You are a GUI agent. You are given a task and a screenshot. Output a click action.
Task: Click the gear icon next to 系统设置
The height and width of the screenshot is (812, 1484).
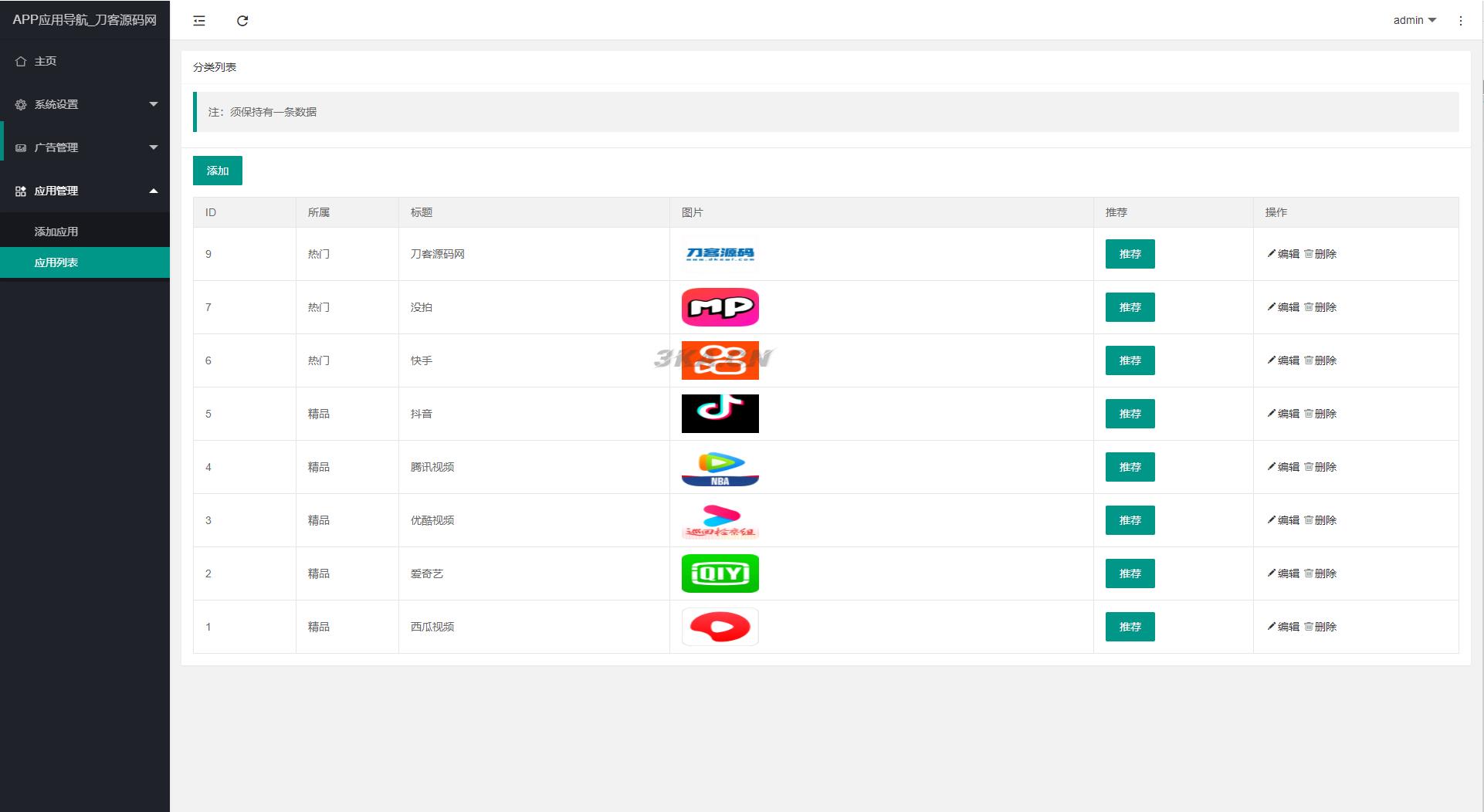(x=21, y=104)
